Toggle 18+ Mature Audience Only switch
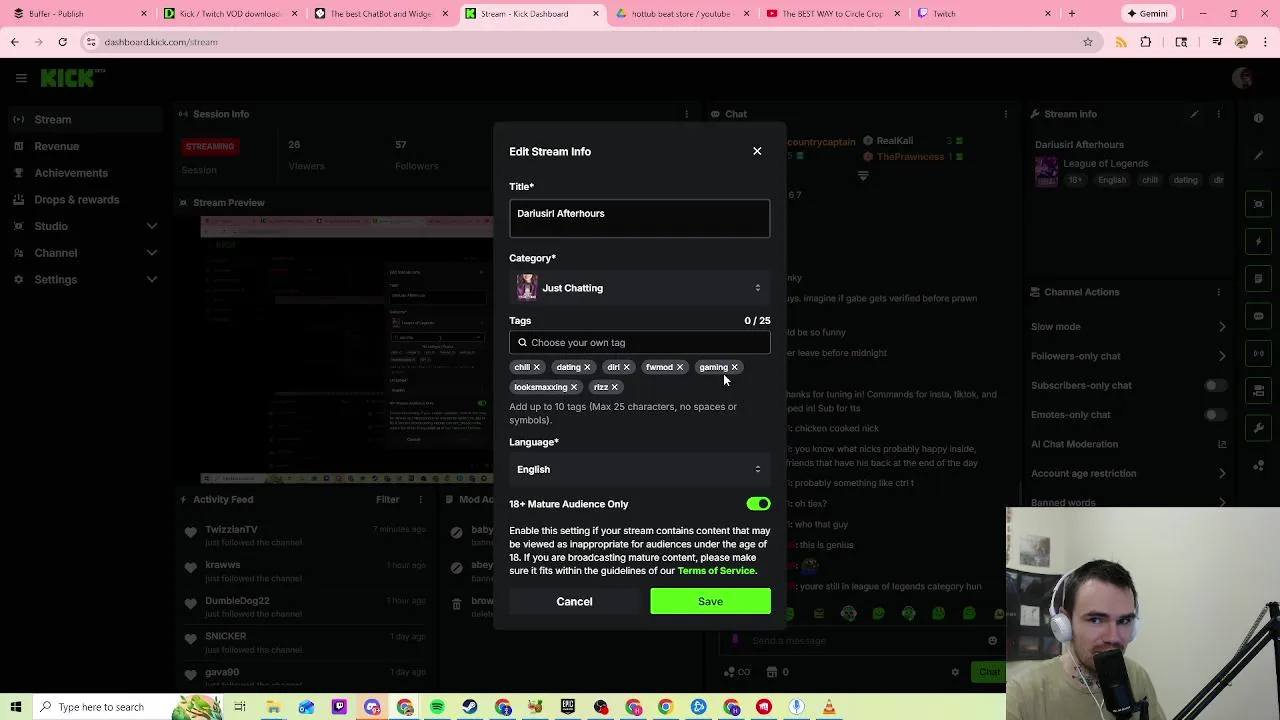The width and height of the screenshot is (1280, 720). [758, 504]
